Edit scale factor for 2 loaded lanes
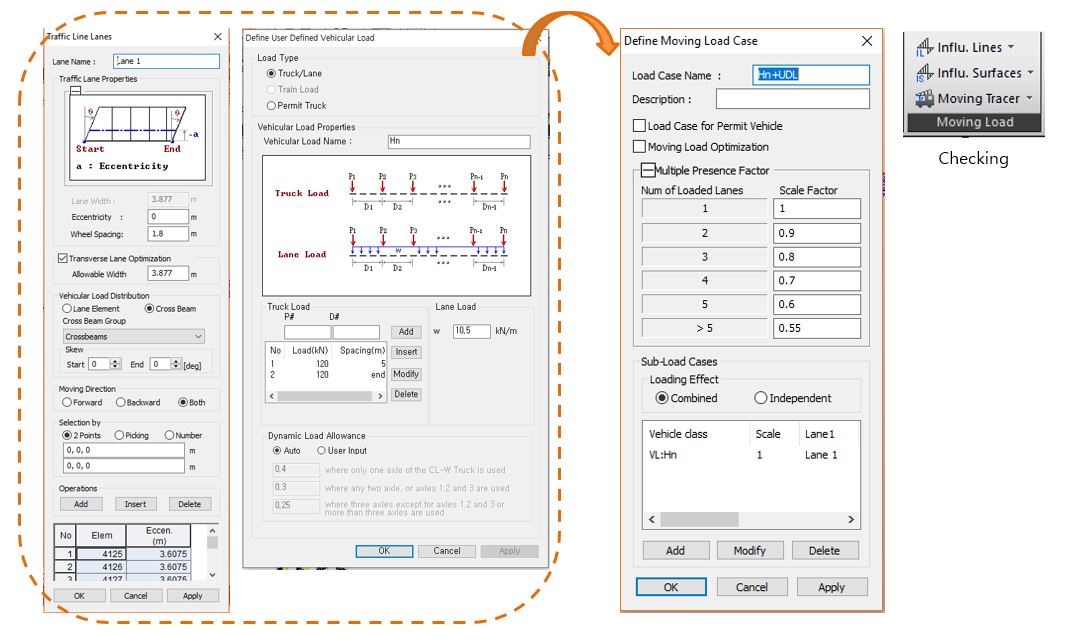 click(x=817, y=233)
